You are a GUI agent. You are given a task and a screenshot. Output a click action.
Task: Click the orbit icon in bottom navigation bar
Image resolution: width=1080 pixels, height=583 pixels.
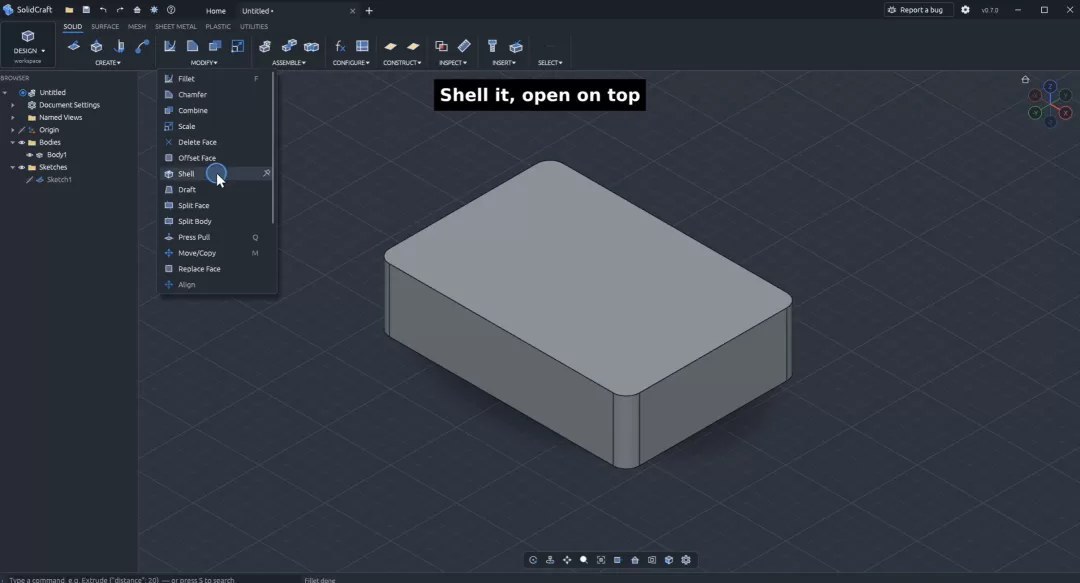tap(533, 560)
